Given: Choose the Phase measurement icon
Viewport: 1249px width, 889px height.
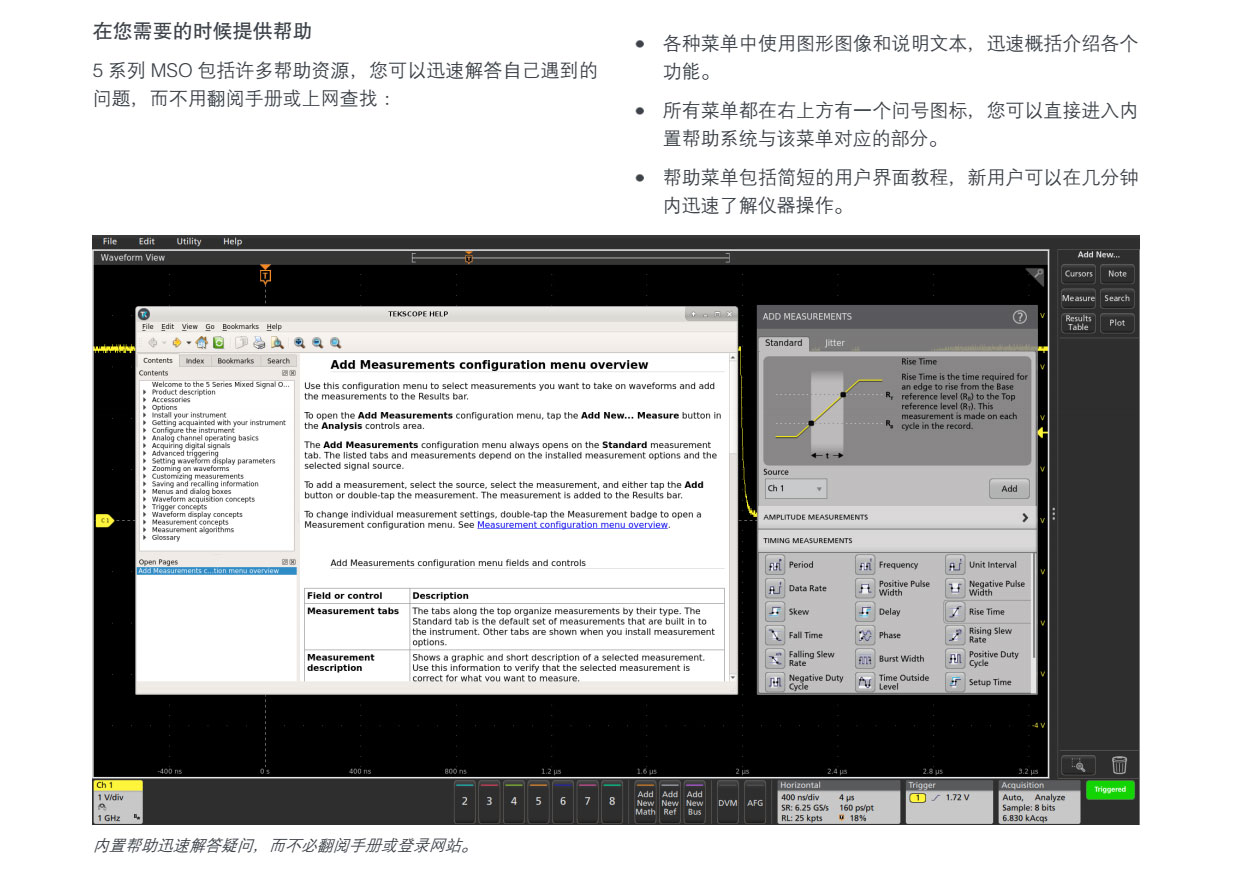Looking at the screenshot, I should coord(865,635).
